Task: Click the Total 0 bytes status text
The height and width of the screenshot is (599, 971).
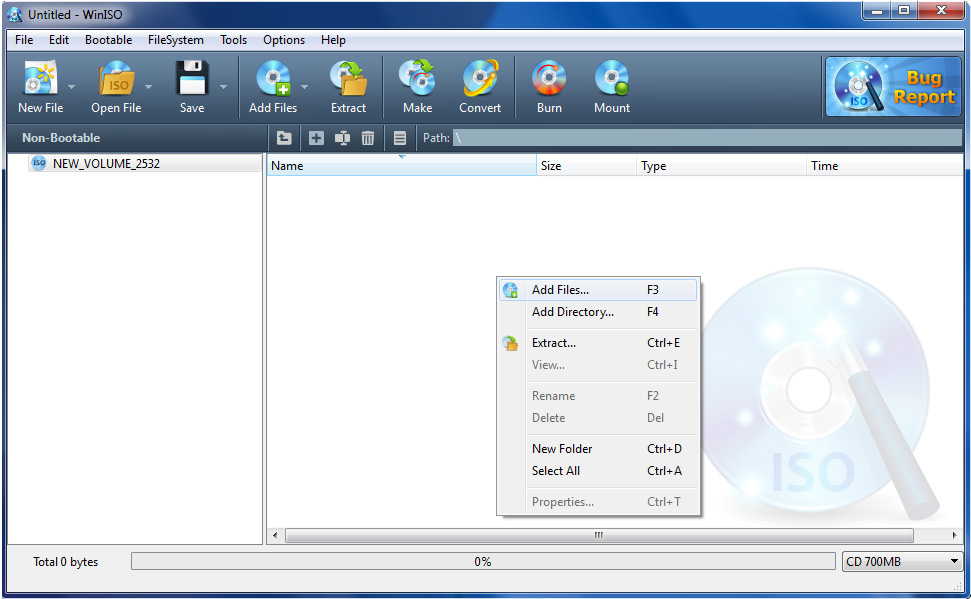Action: [x=66, y=562]
